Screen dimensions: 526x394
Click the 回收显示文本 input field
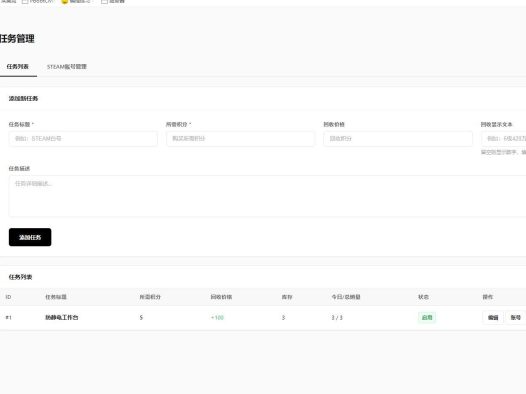(x=504, y=138)
